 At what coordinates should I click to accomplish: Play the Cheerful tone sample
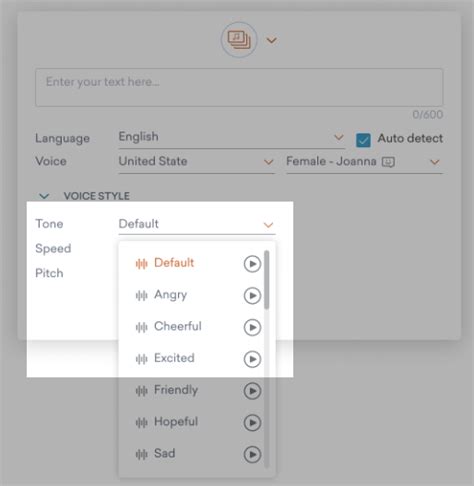(252, 327)
